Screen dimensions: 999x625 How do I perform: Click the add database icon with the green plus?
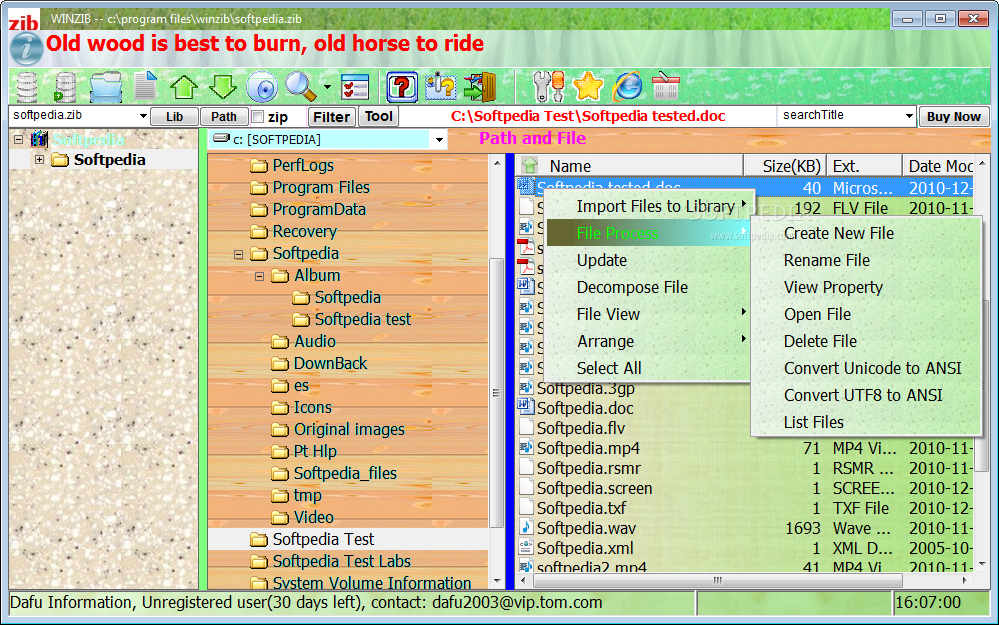click(x=65, y=87)
